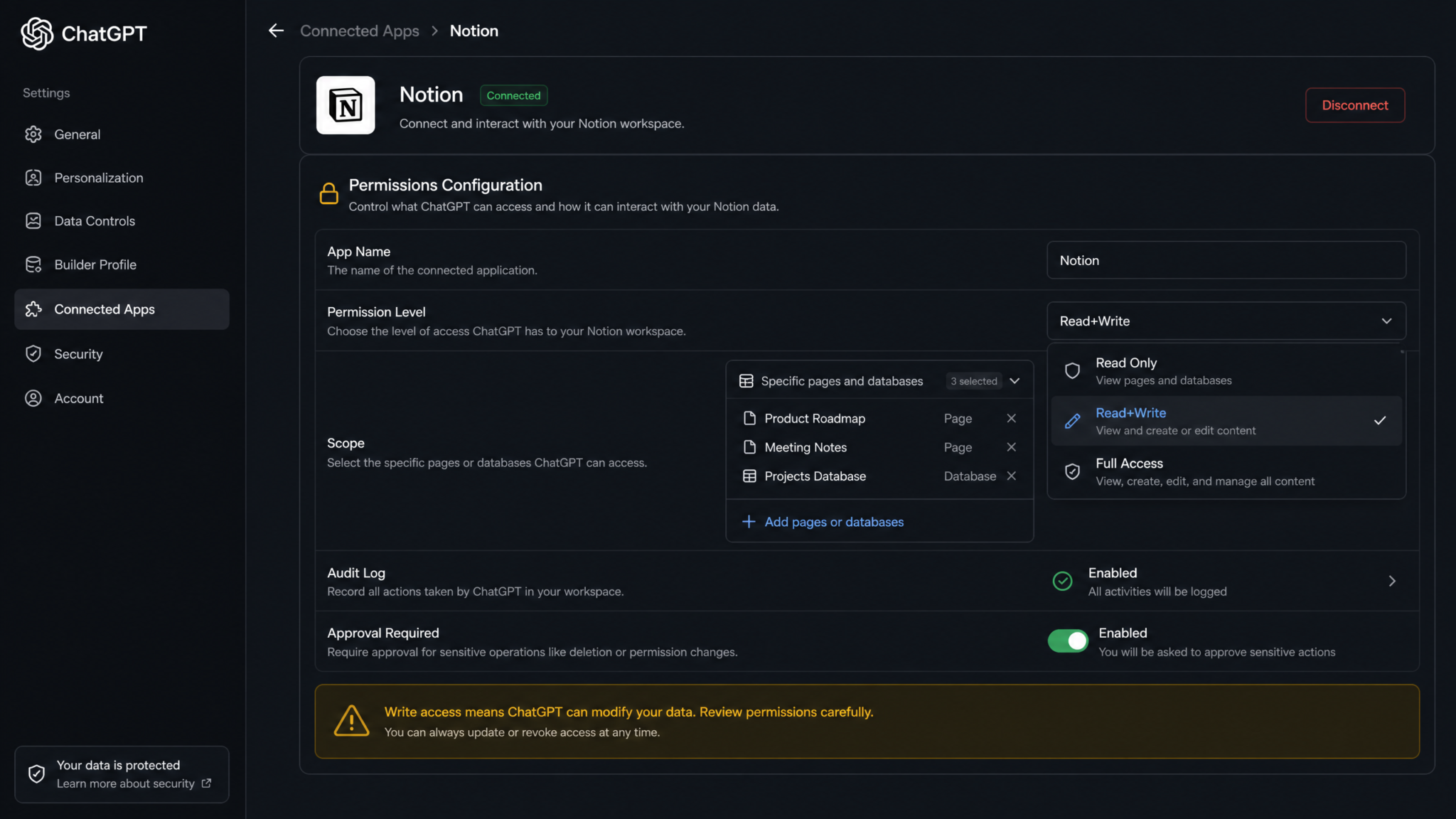Click the ChatGPT logo icon
Screen dimensions: 1456x819
coord(37,33)
